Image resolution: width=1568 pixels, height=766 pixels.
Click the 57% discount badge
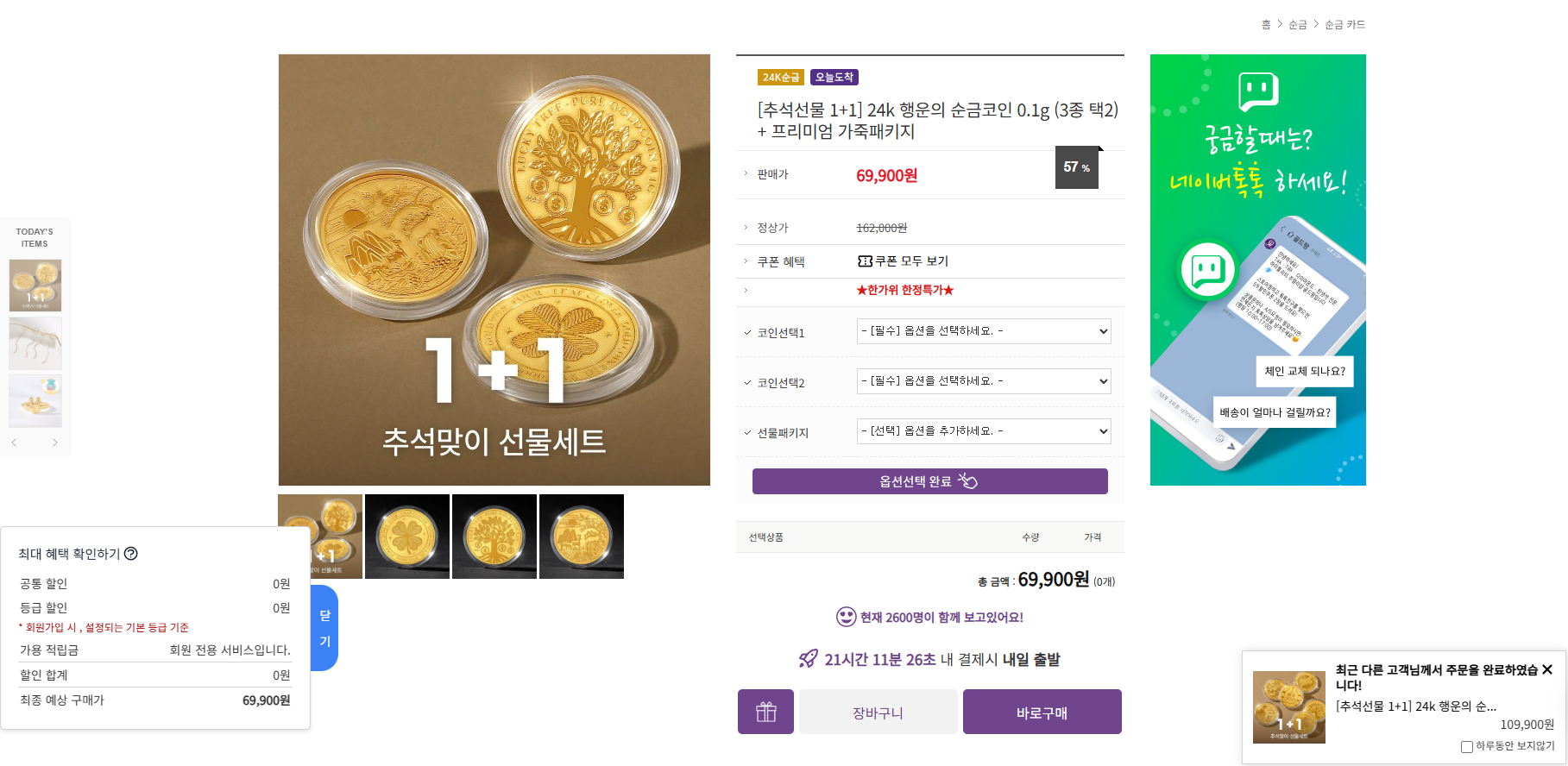pos(1076,167)
